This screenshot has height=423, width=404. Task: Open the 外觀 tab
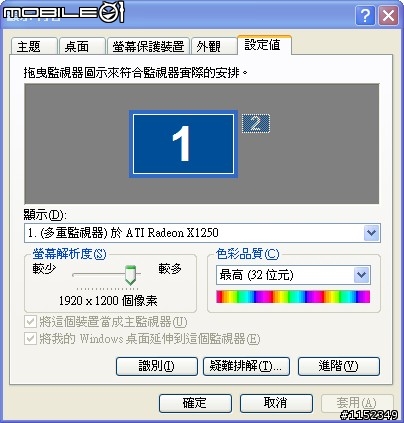point(213,46)
